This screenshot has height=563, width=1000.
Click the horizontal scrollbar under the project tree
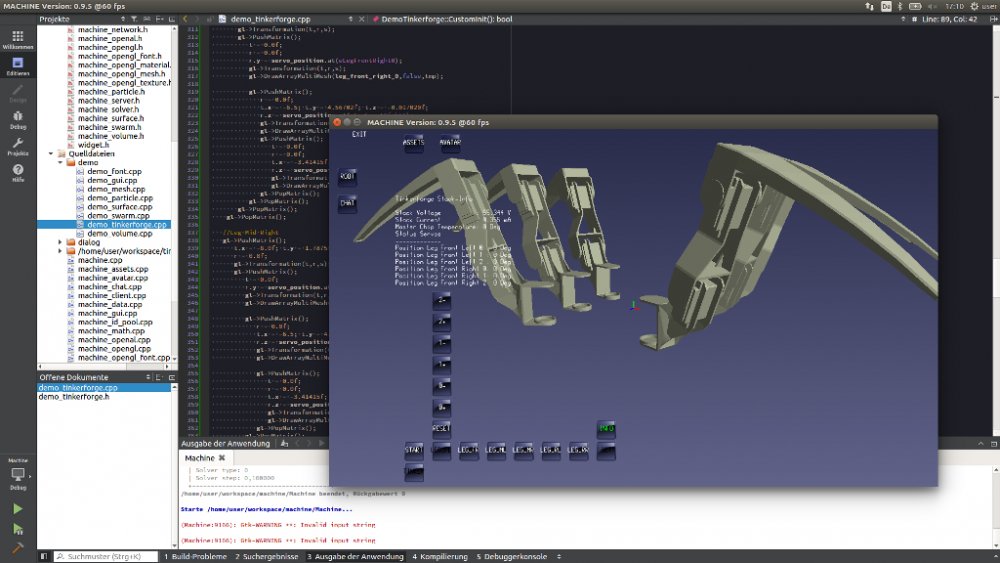[104, 367]
